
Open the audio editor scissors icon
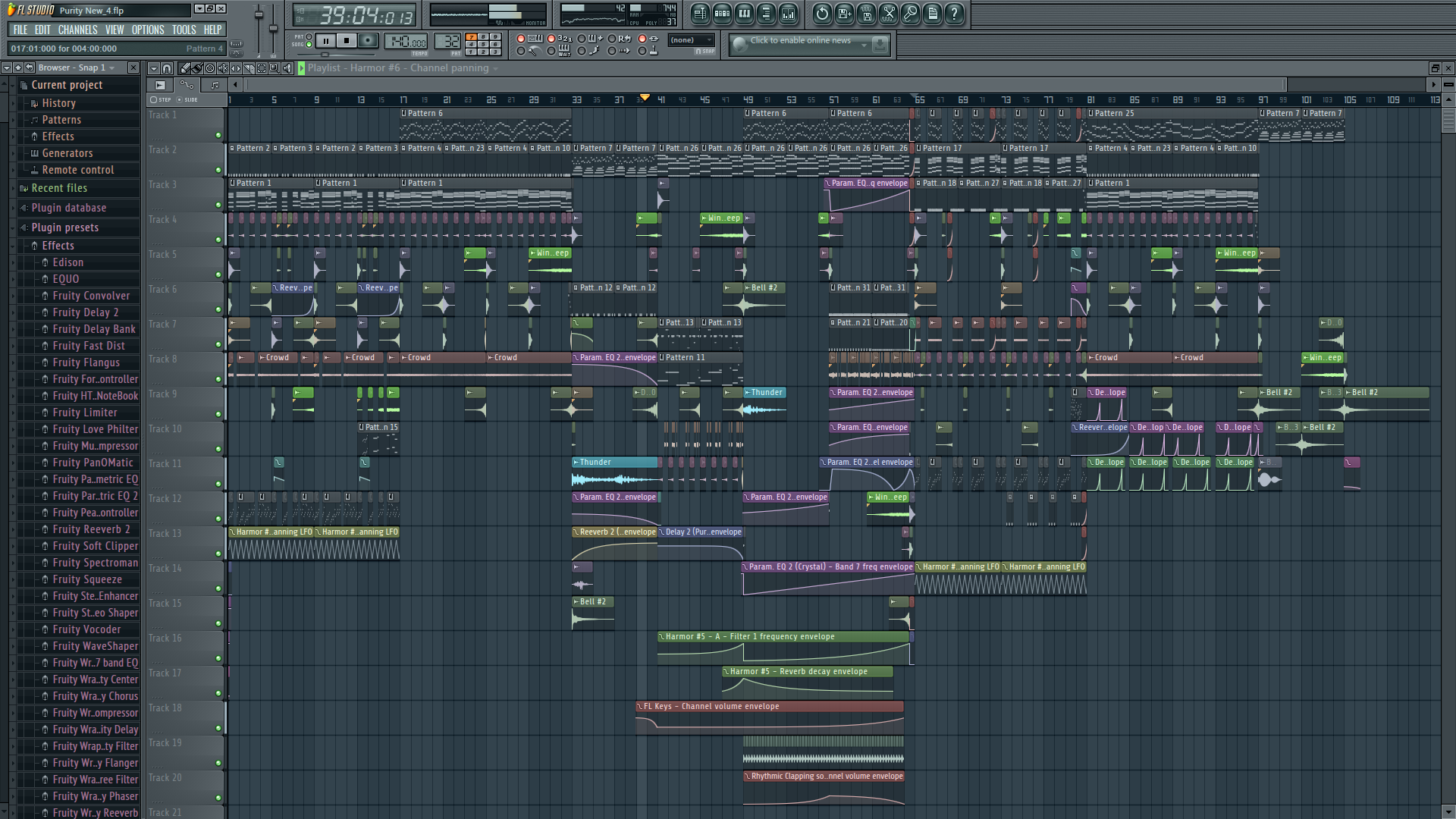pyautogui.click(x=888, y=13)
